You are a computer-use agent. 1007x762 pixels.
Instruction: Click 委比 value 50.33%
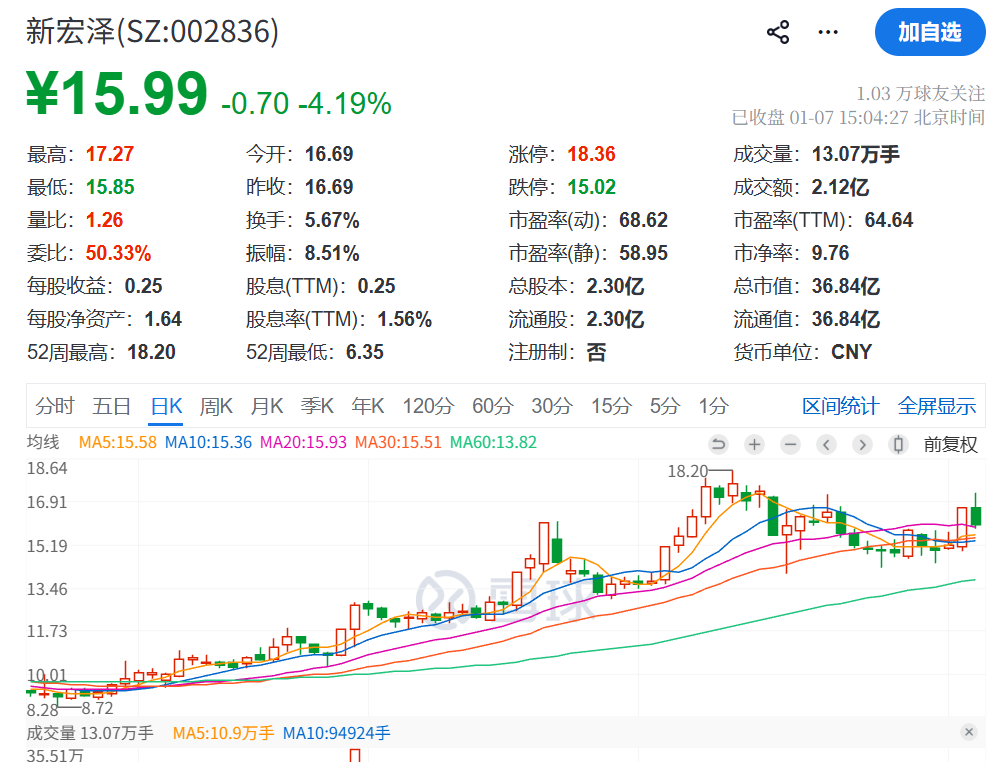pos(118,253)
